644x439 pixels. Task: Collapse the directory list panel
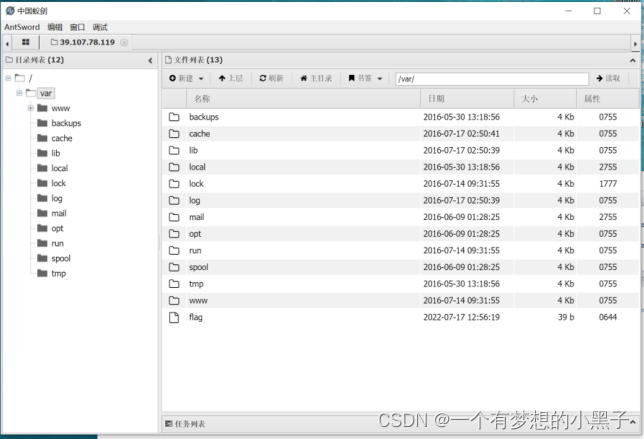(x=150, y=60)
